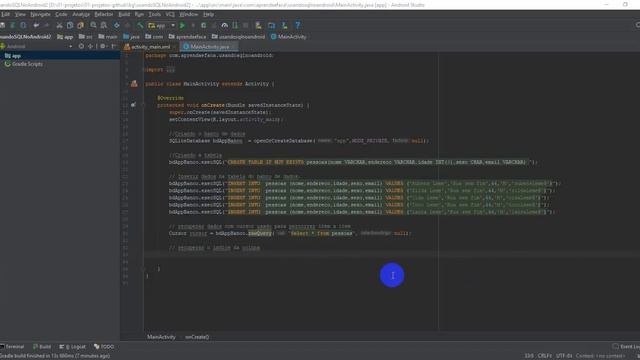This screenshot has width=640, height=360.
Task: Click the Replace magnifier icon
Action: pyautogui.click(x=104, y=25)
